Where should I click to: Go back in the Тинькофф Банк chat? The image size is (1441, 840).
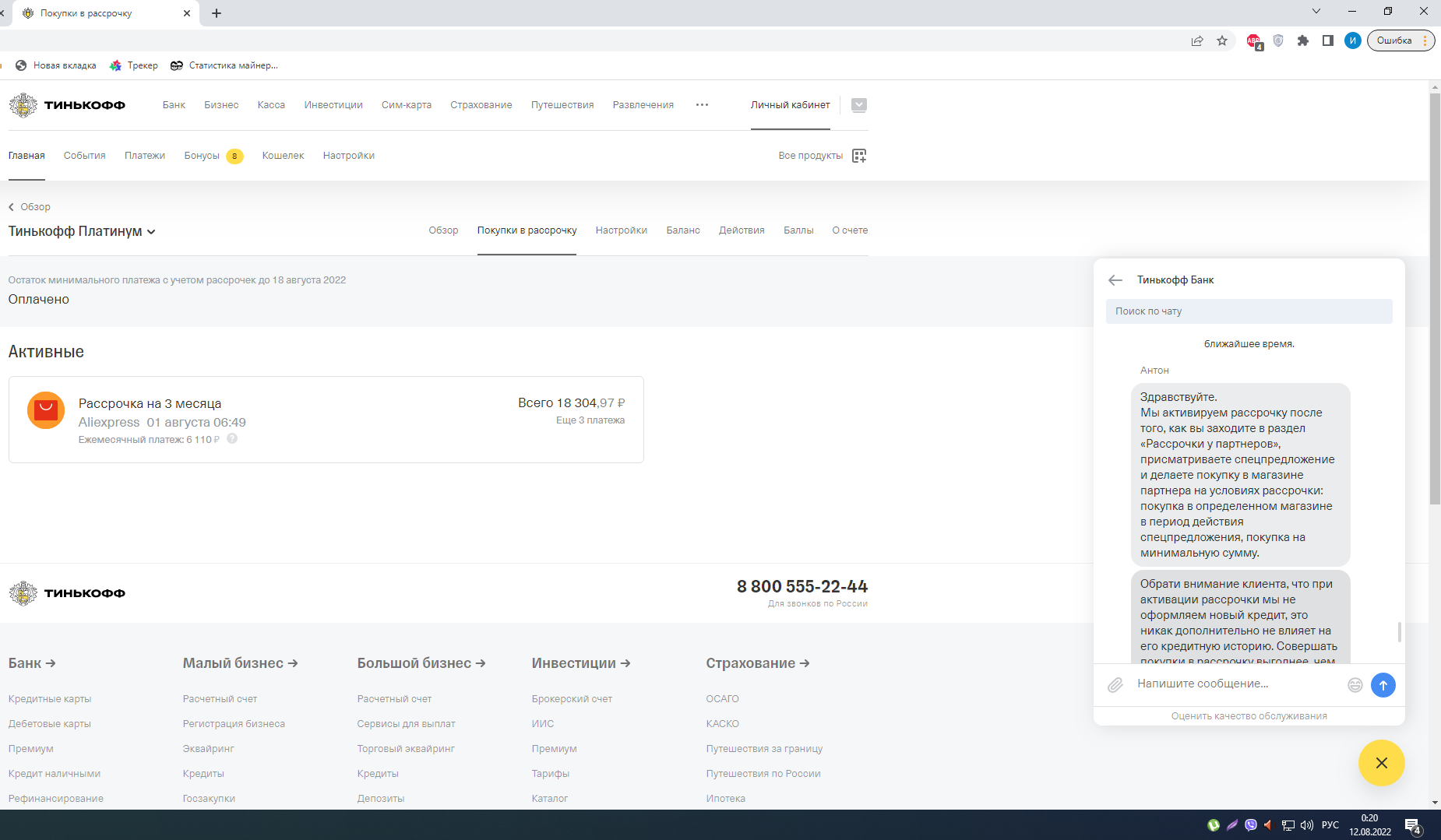[x=1115, y=280]
